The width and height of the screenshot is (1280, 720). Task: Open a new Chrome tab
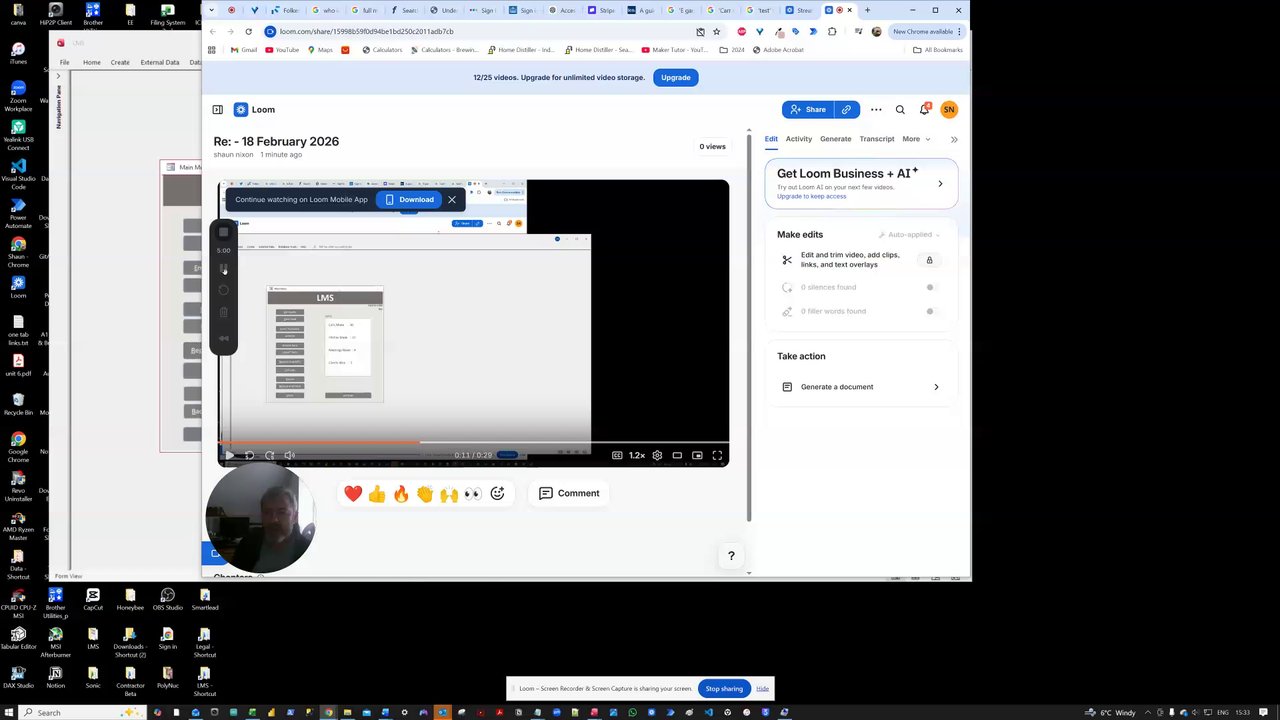point(867,10)
